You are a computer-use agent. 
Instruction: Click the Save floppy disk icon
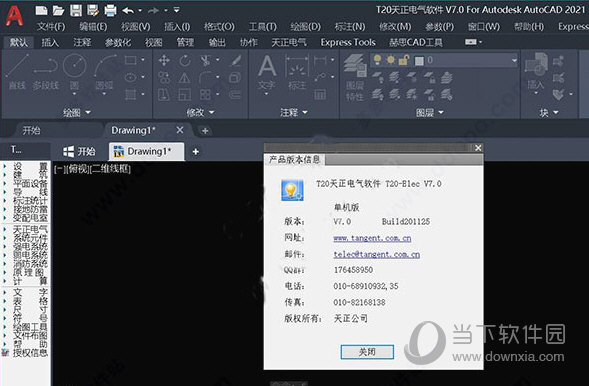coord(76,10)
